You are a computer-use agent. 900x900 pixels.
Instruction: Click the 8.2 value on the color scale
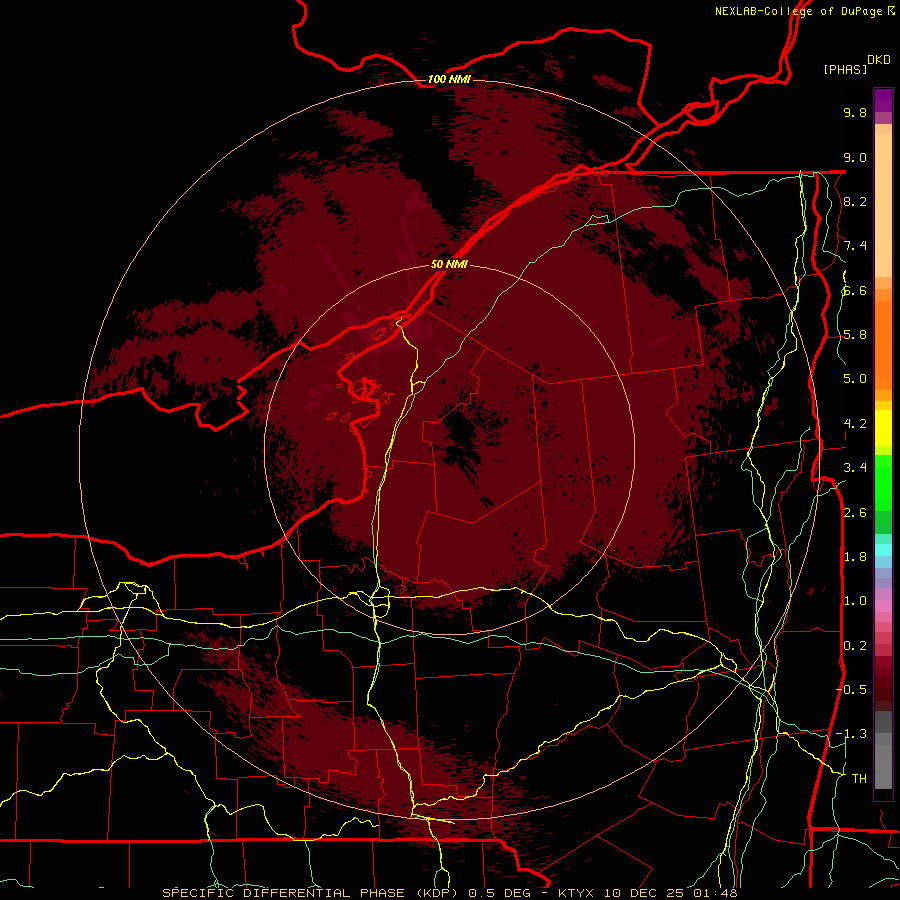(x=855, y=201)
